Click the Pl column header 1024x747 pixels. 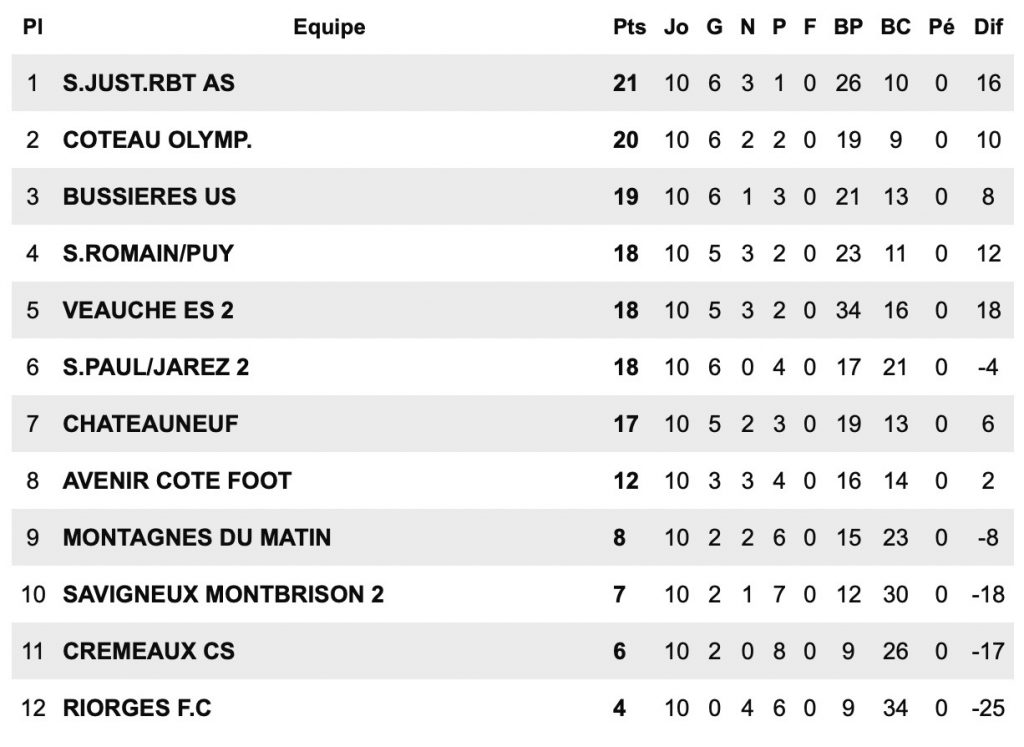(33, 27)
